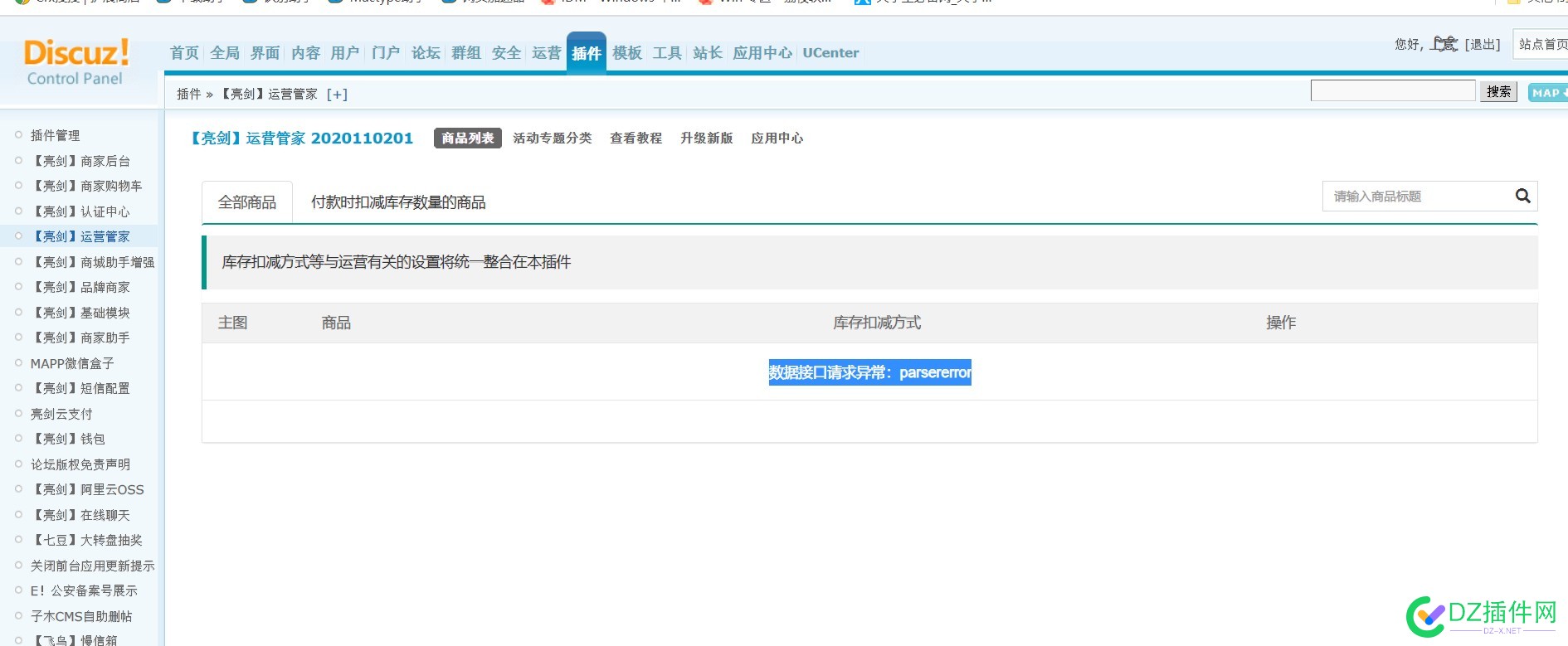Screen dimensions: 1568x646
Task: Click the 插件 breadcrumb text
Action: coord(188,95)
